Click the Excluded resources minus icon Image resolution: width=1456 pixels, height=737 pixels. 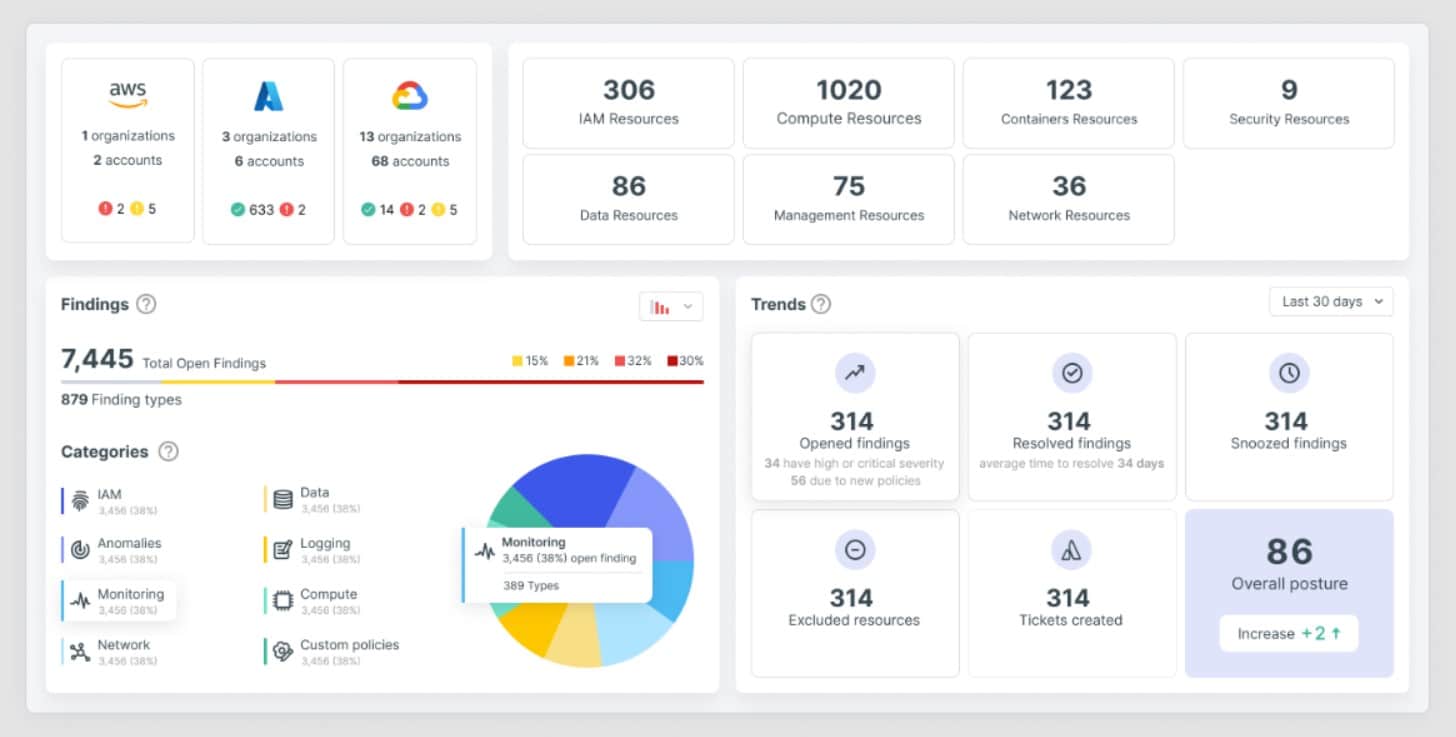click(855, 550)
